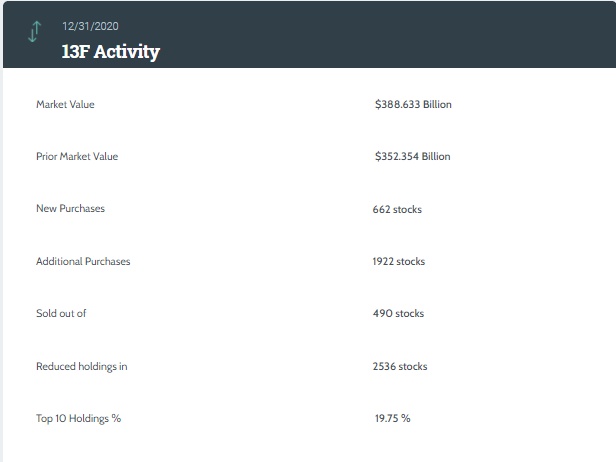Open the 490 stocks figure
Viewport: 616px width, 462px height.
(398, 314)
